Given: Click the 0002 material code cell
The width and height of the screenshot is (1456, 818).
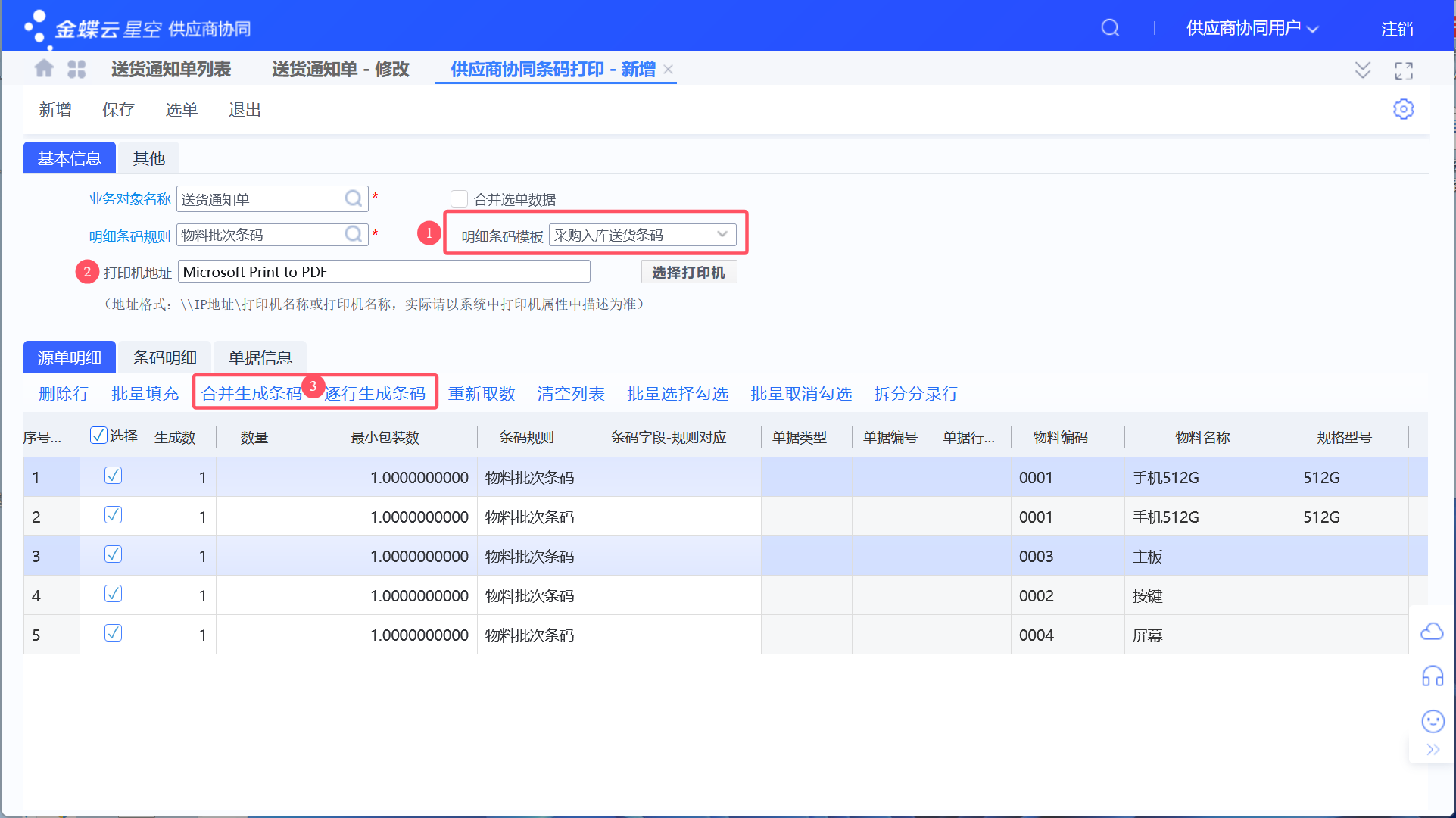Looking at the screenshot, I should (1068, 595).
